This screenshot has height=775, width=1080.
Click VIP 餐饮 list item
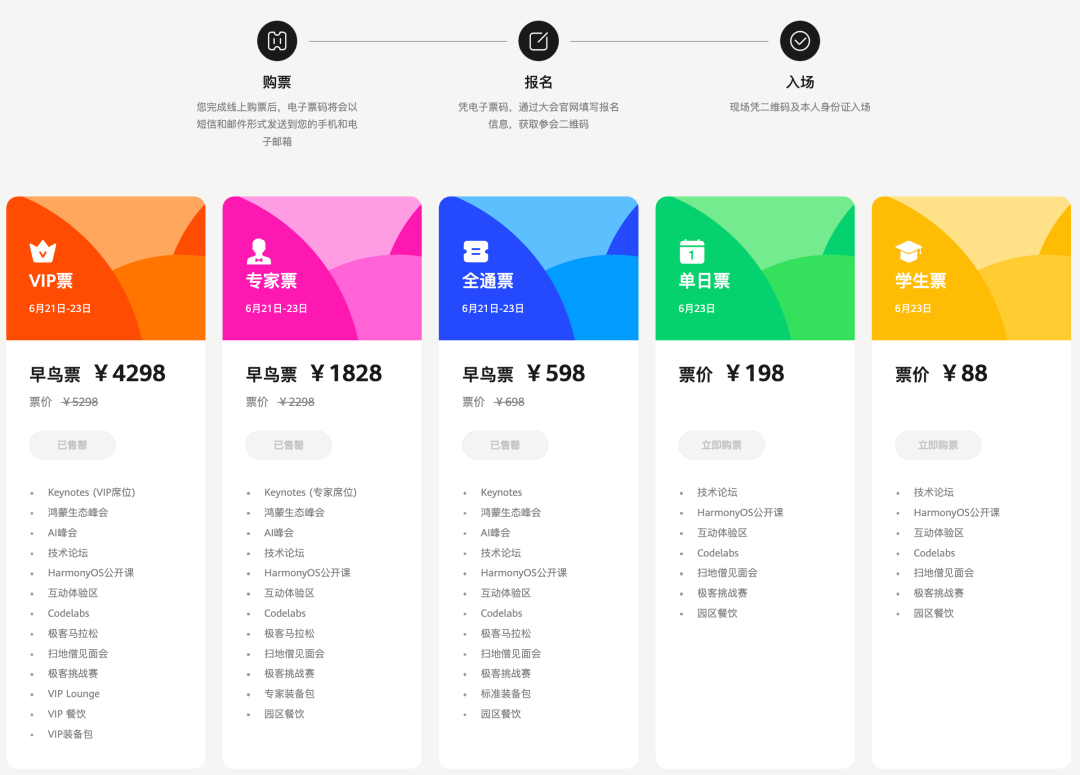click(x=67, y=714)
